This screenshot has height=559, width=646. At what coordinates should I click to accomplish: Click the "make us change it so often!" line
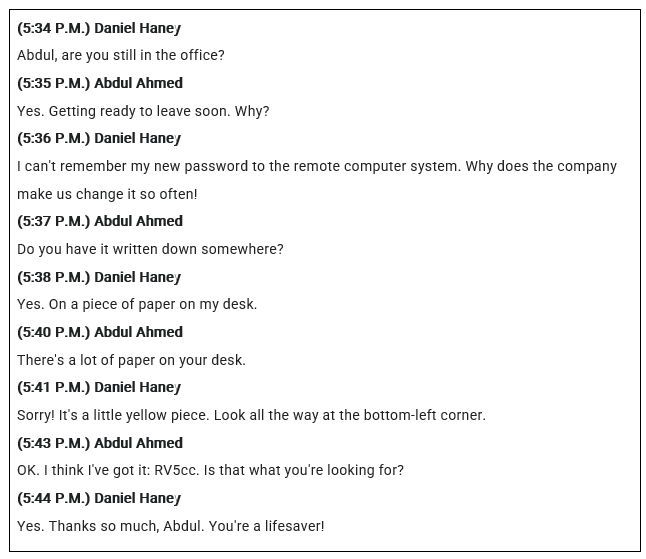pos(107,194)
